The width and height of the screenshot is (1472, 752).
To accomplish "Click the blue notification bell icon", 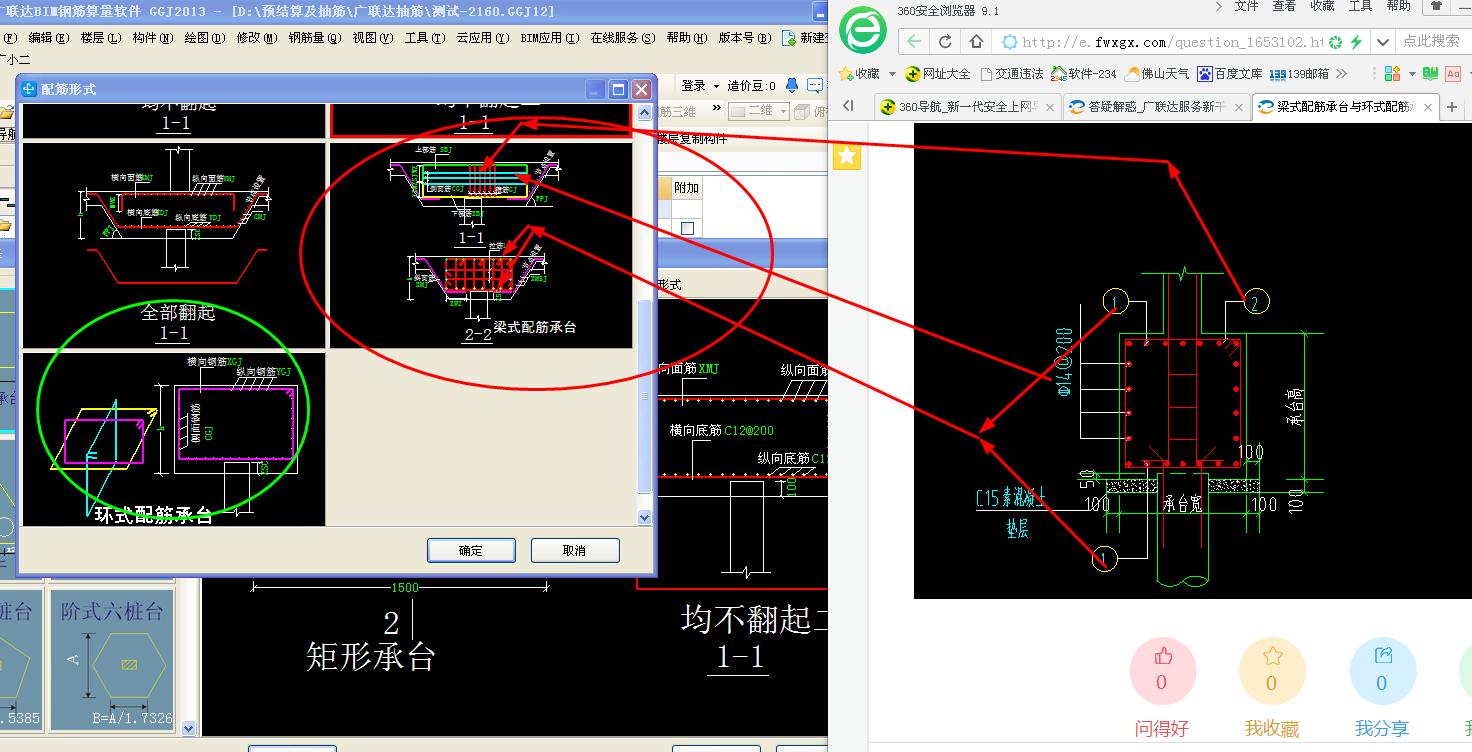I will (791, 86).
